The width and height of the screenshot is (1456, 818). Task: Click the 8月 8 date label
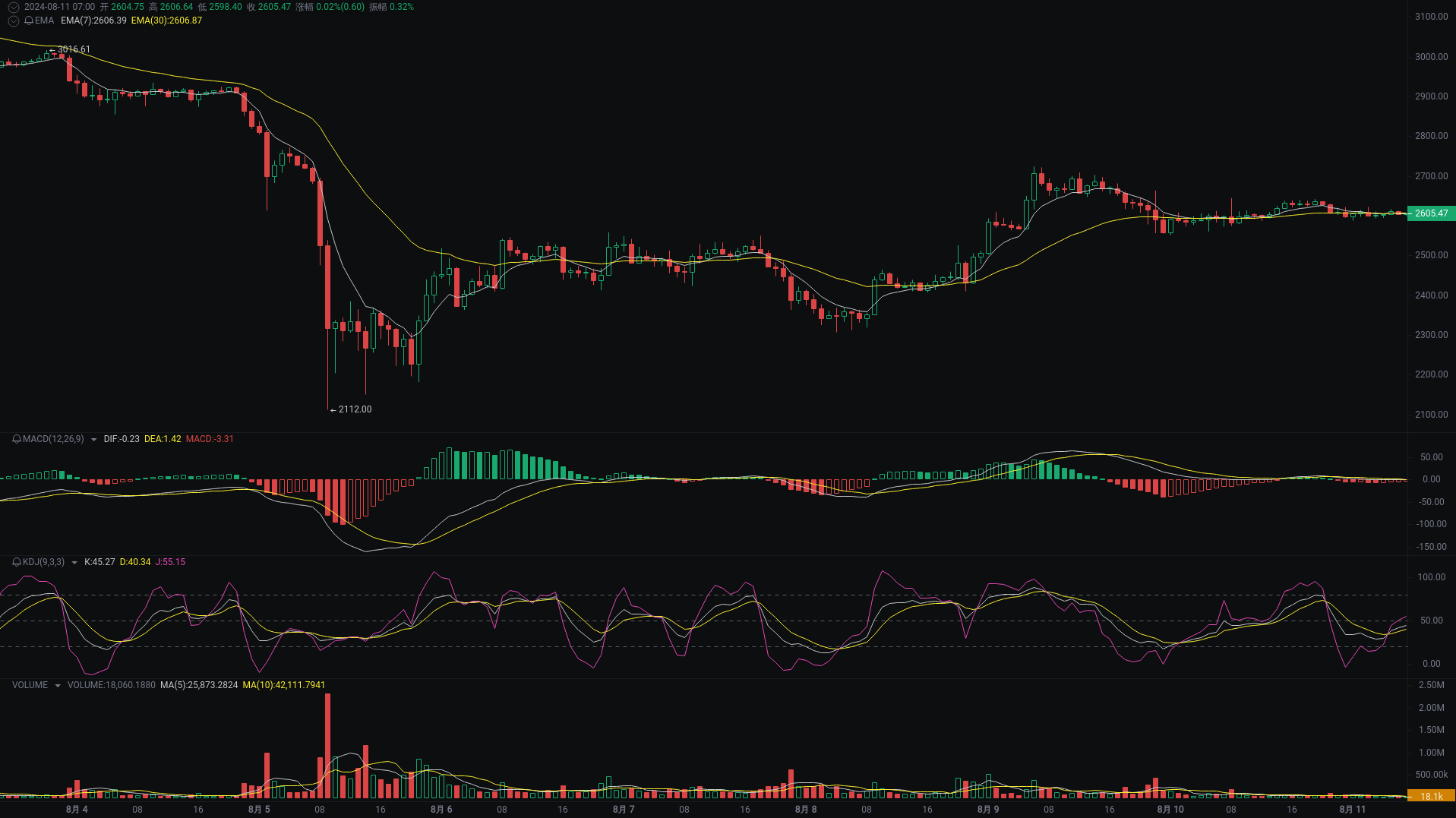806,810
